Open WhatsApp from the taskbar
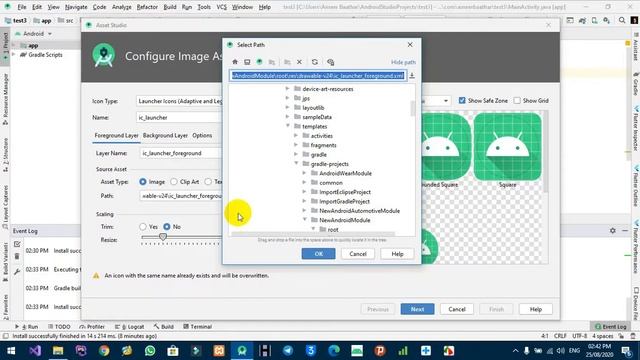Screen dimensions: 640x360 (x=150, y=351)
